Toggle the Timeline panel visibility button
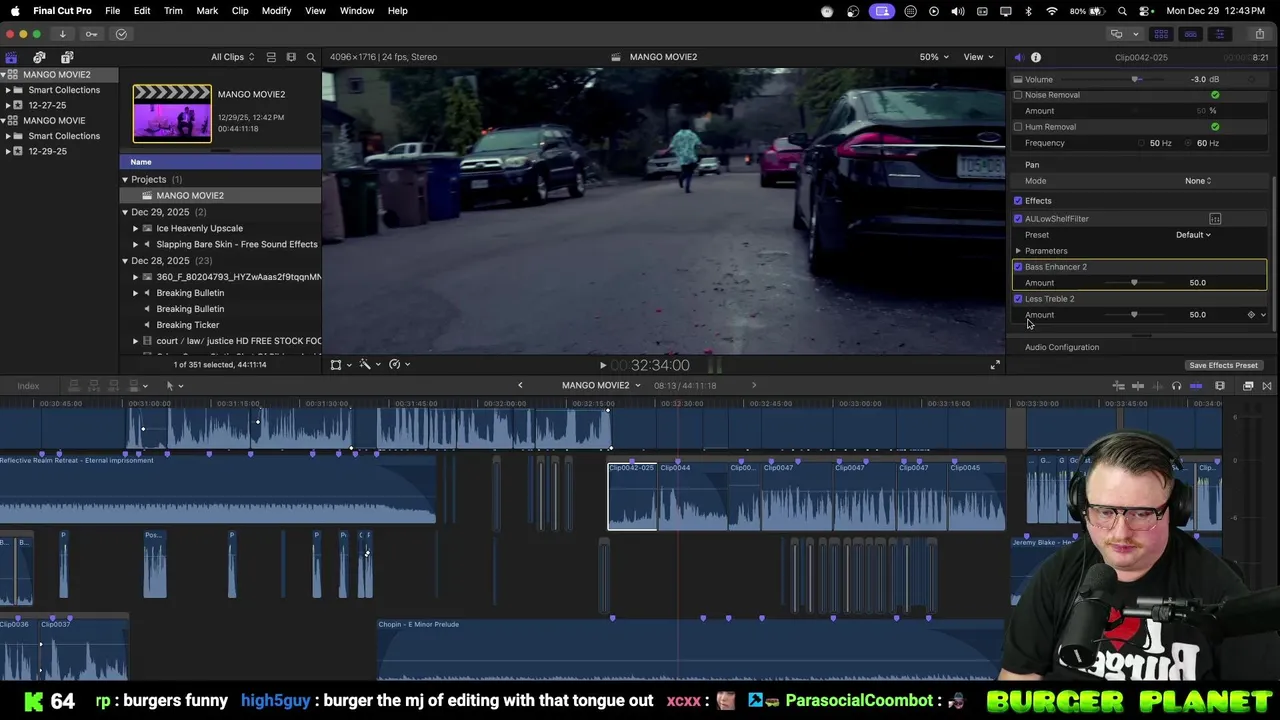Viewport: 1280px width, 720px height. click(1190, 34)
